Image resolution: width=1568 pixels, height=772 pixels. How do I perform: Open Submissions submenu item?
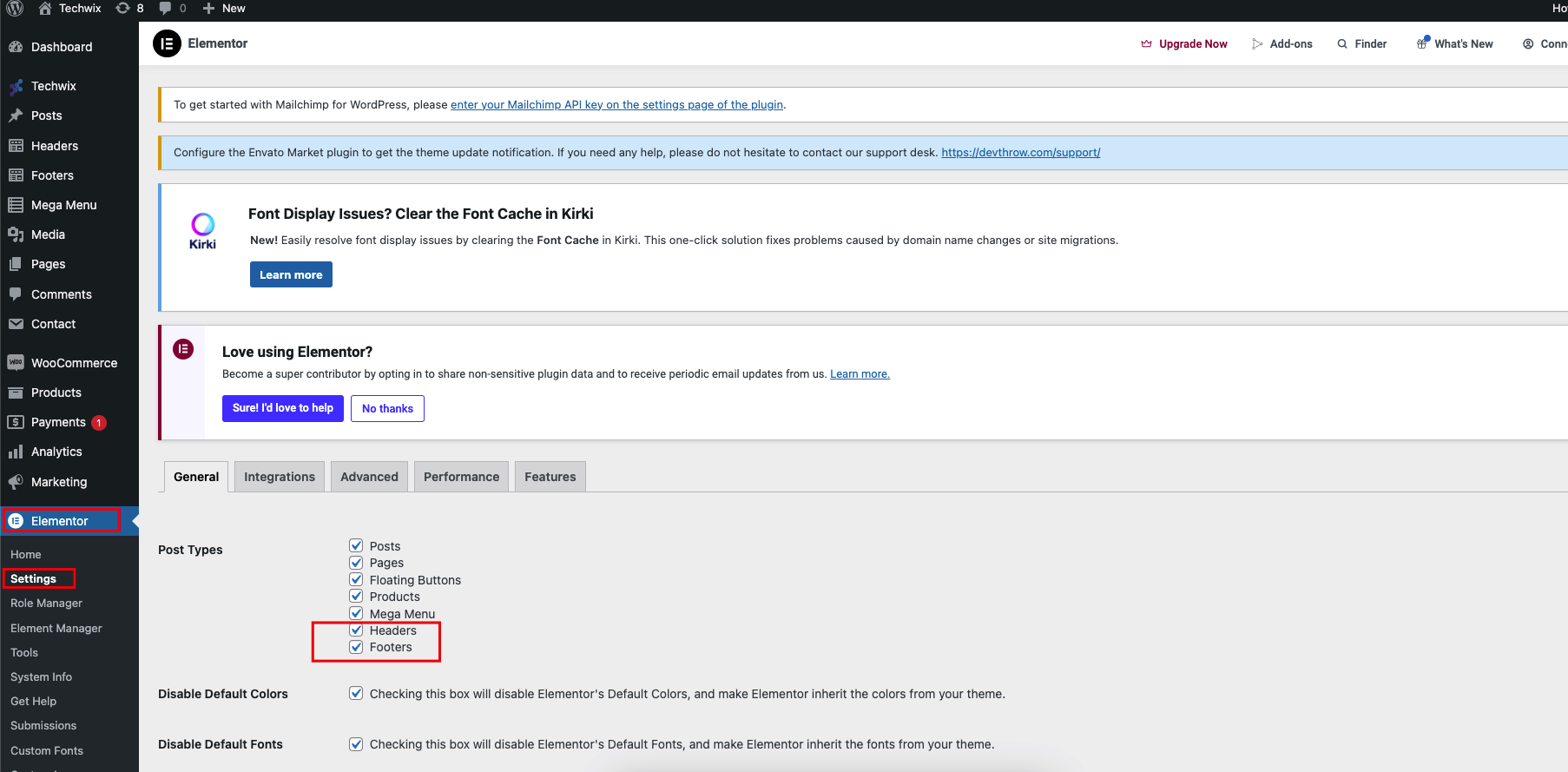point(43,725)
